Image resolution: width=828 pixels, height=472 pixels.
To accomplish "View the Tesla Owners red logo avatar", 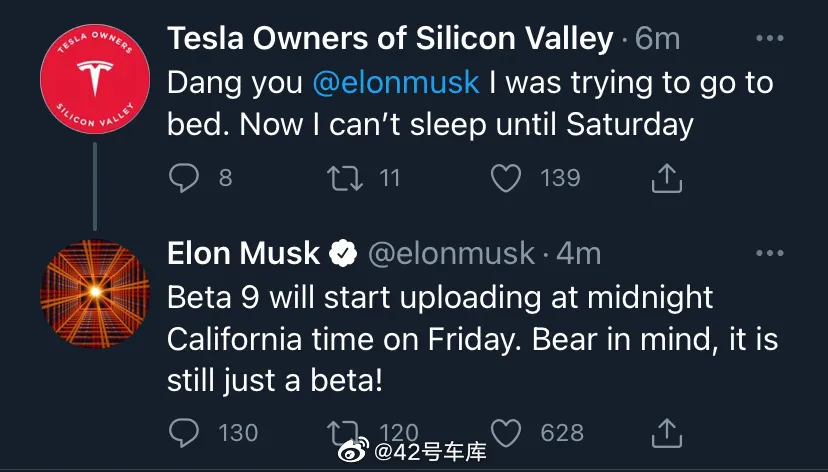I will pyautogui.click(x=95, y=79).
